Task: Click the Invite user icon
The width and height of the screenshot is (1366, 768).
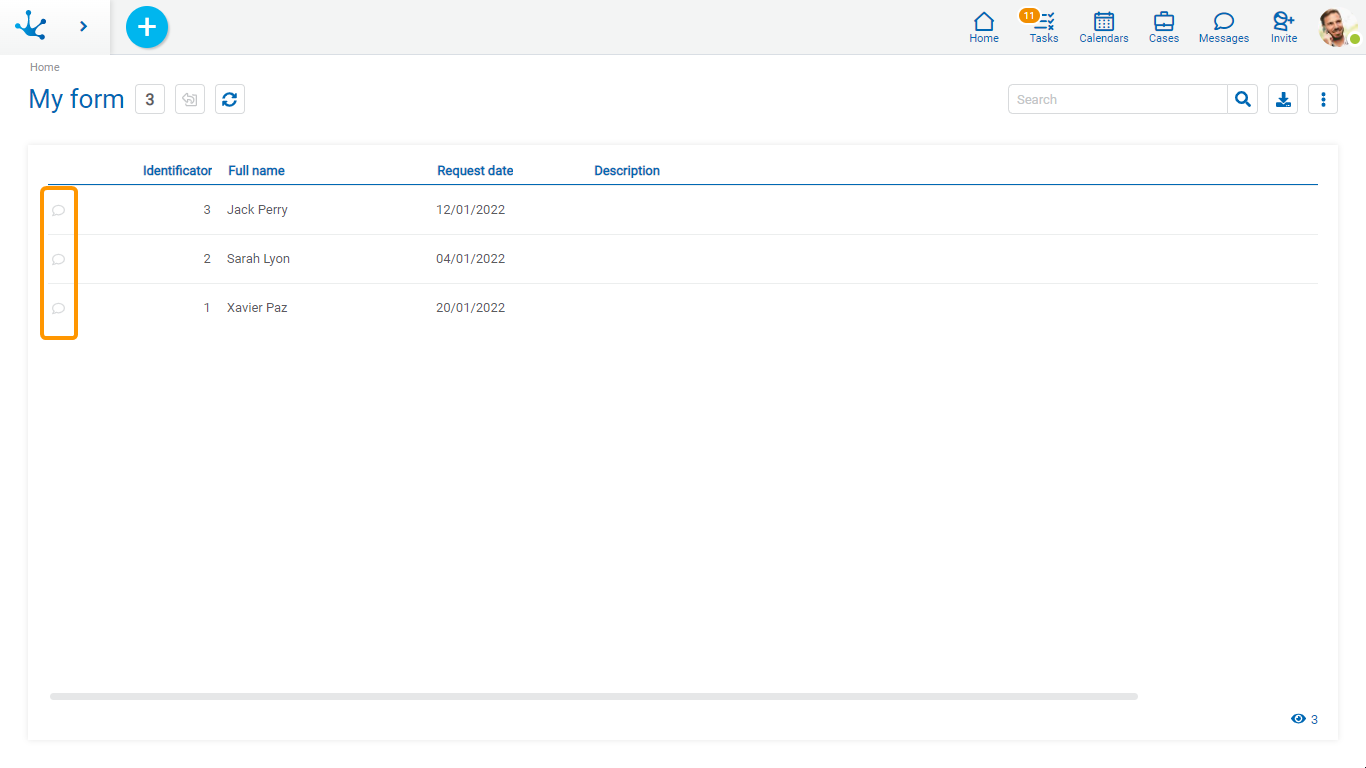Action: coord(1284,27)
